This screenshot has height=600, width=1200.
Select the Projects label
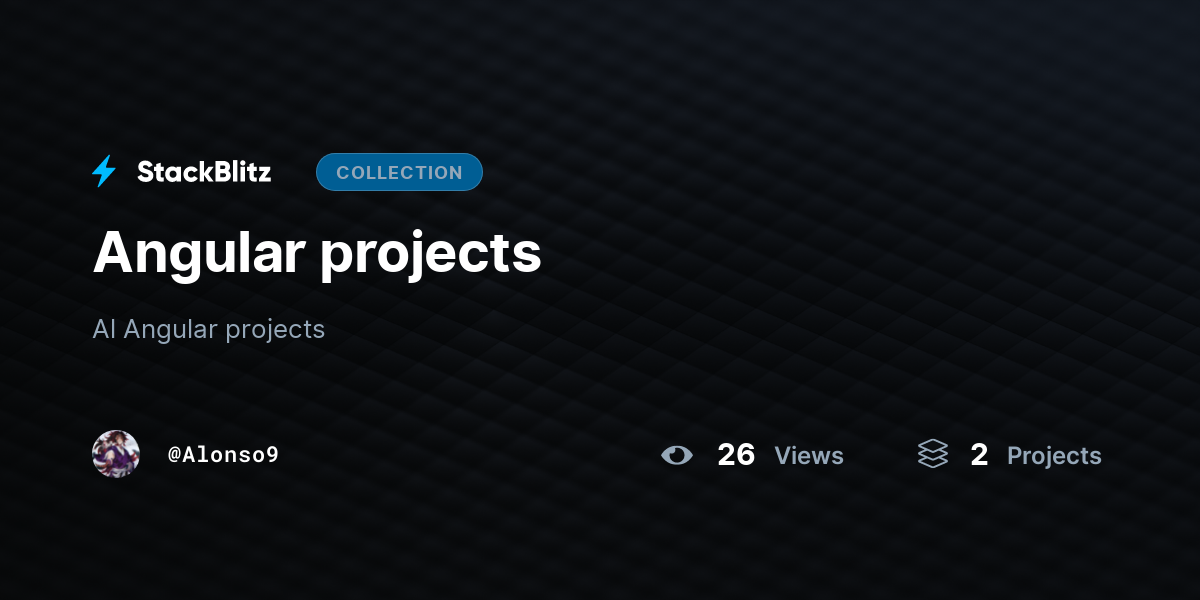pyautogui.click(x=1054, y=456)
